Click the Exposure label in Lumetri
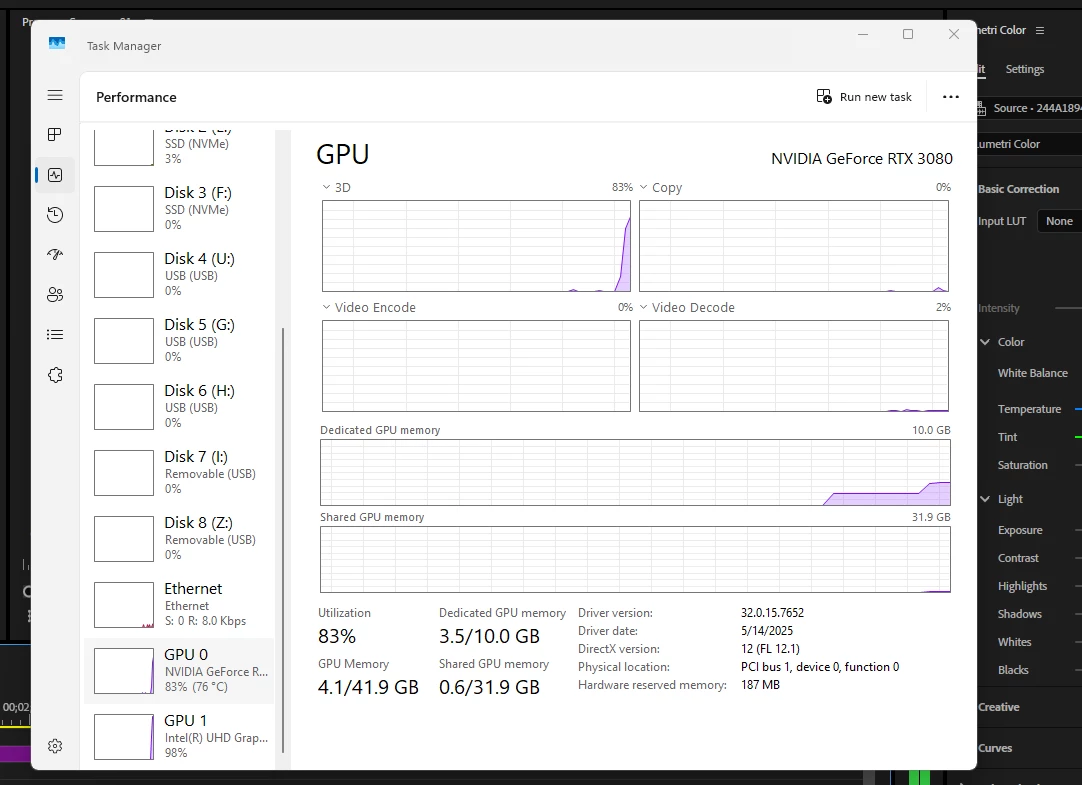 [1020, 530]
